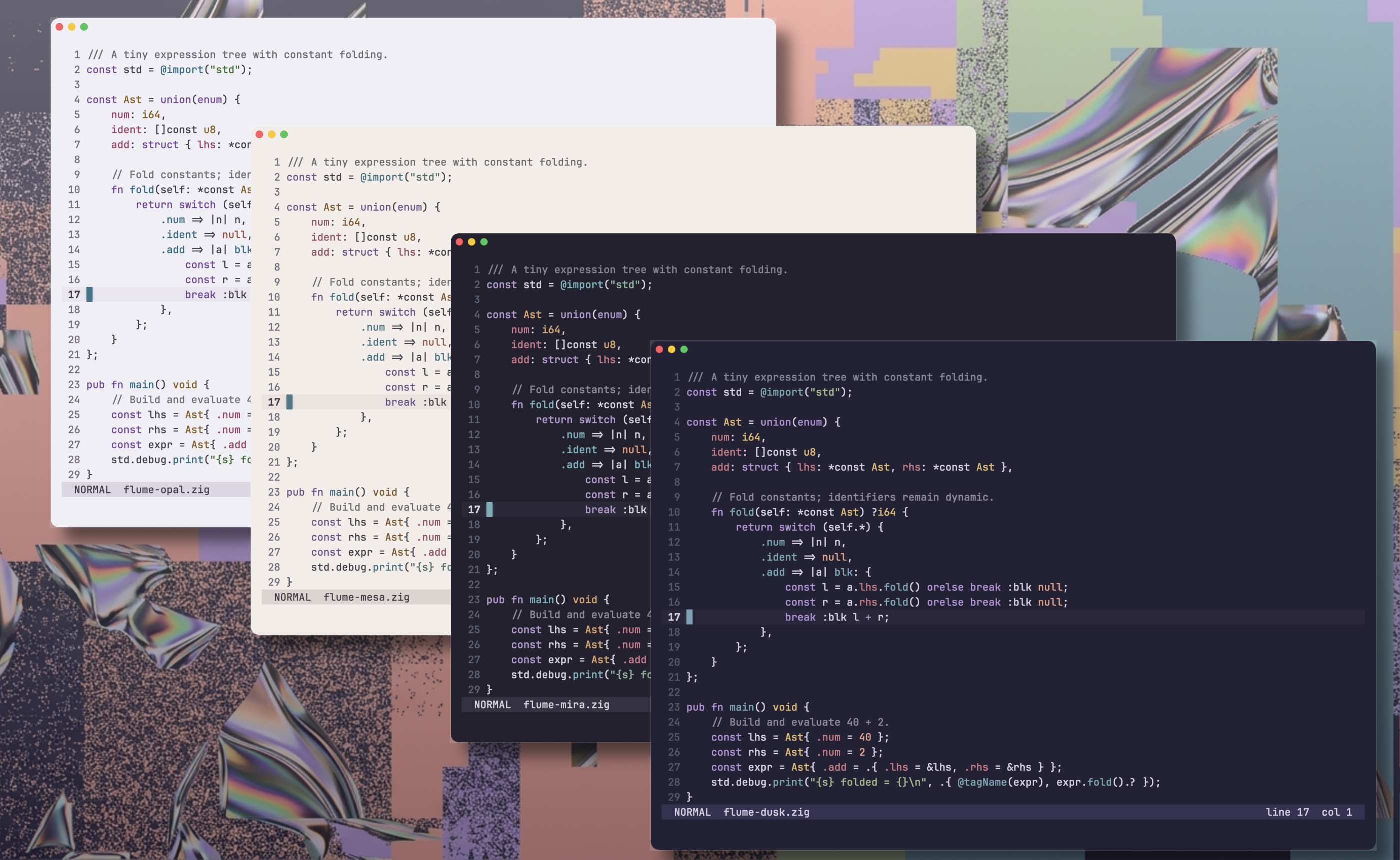
Task: Click "a.rhs.fold()" on line 16 of flume-dusk.zig
Action: point(883,603)
